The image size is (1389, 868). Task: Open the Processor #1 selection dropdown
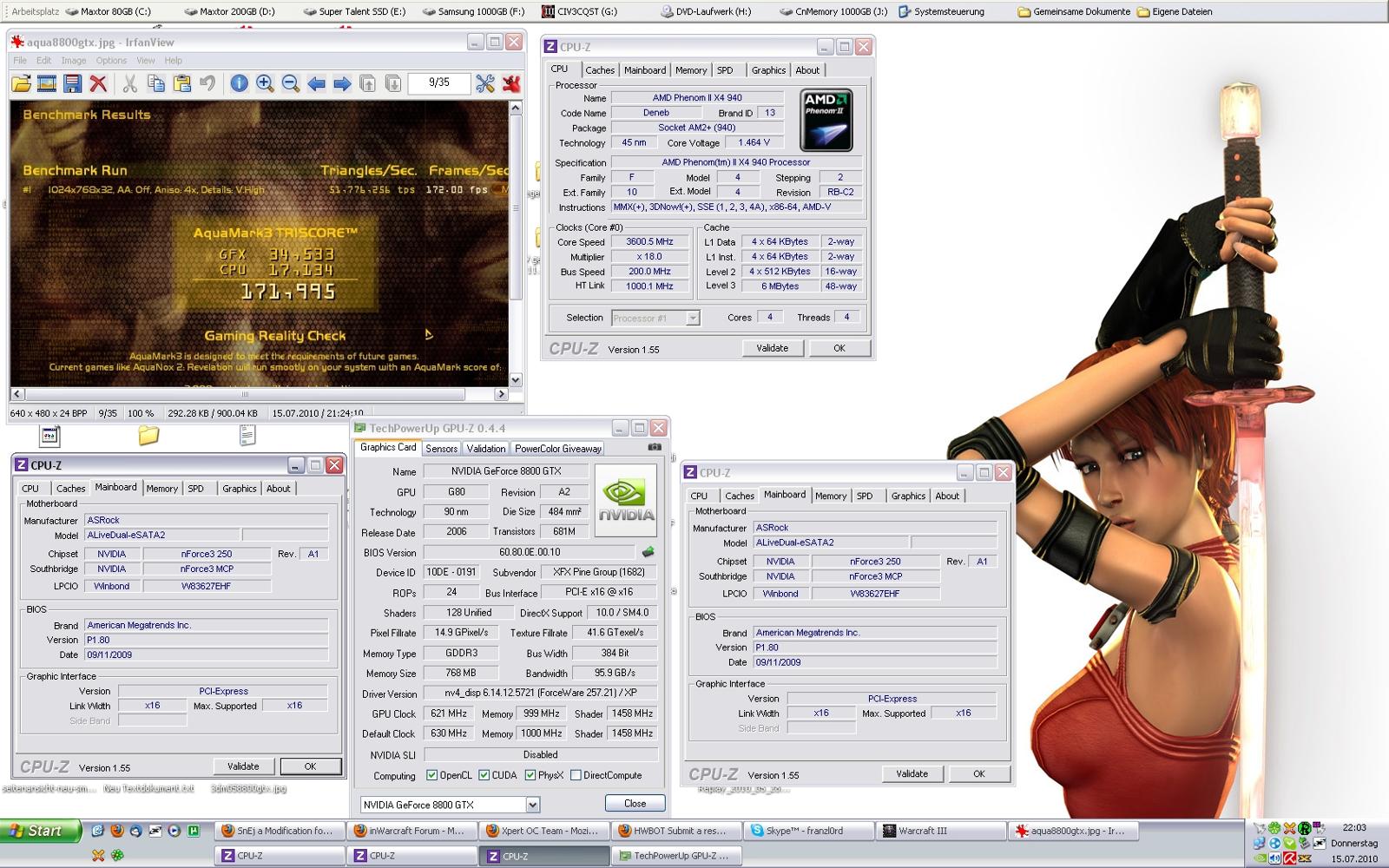[x=655, y=319]
